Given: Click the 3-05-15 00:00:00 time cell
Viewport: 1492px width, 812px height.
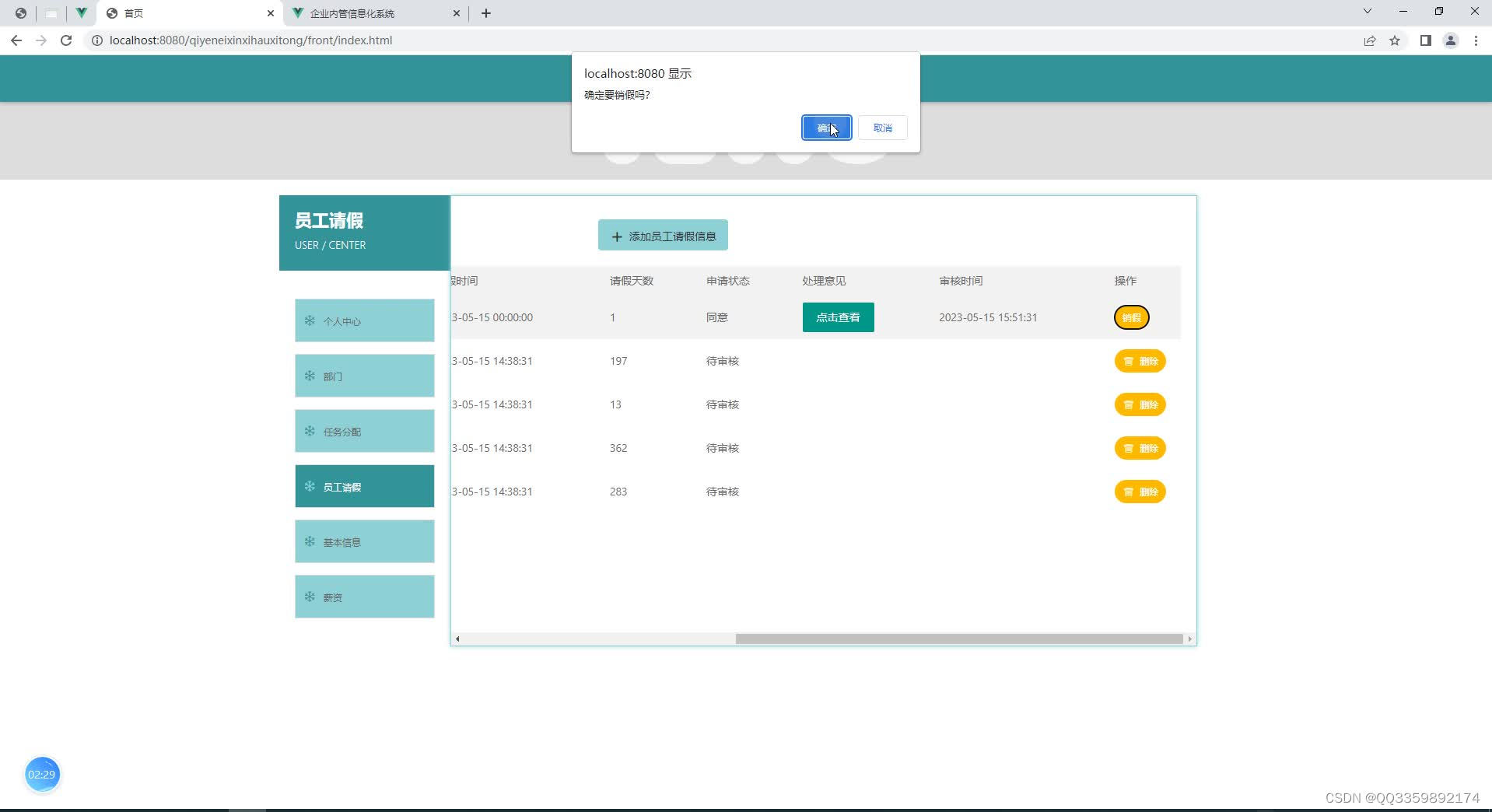Looking at the screenshot, I should 492,317.
